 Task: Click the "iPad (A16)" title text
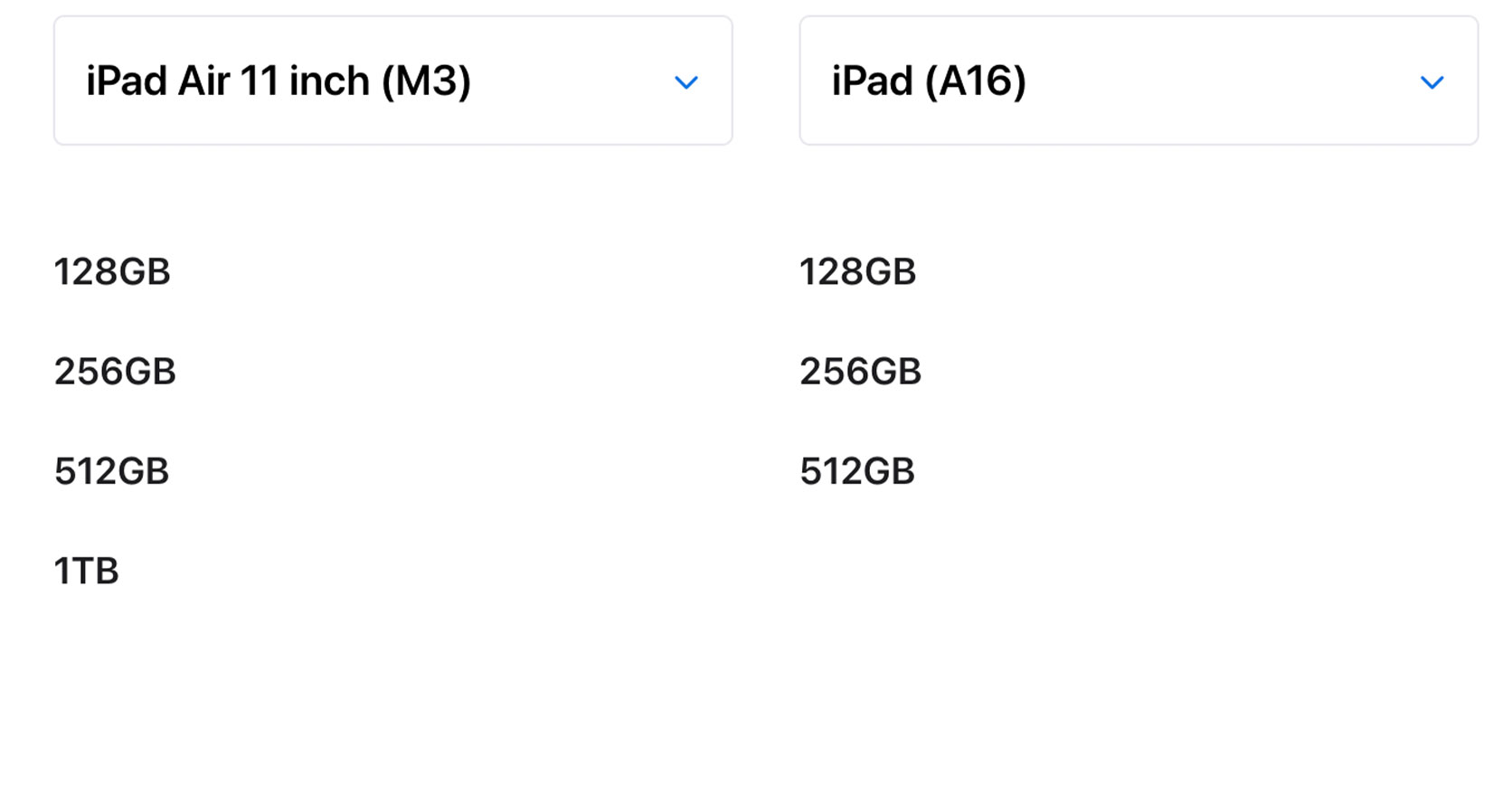(929, 81)
